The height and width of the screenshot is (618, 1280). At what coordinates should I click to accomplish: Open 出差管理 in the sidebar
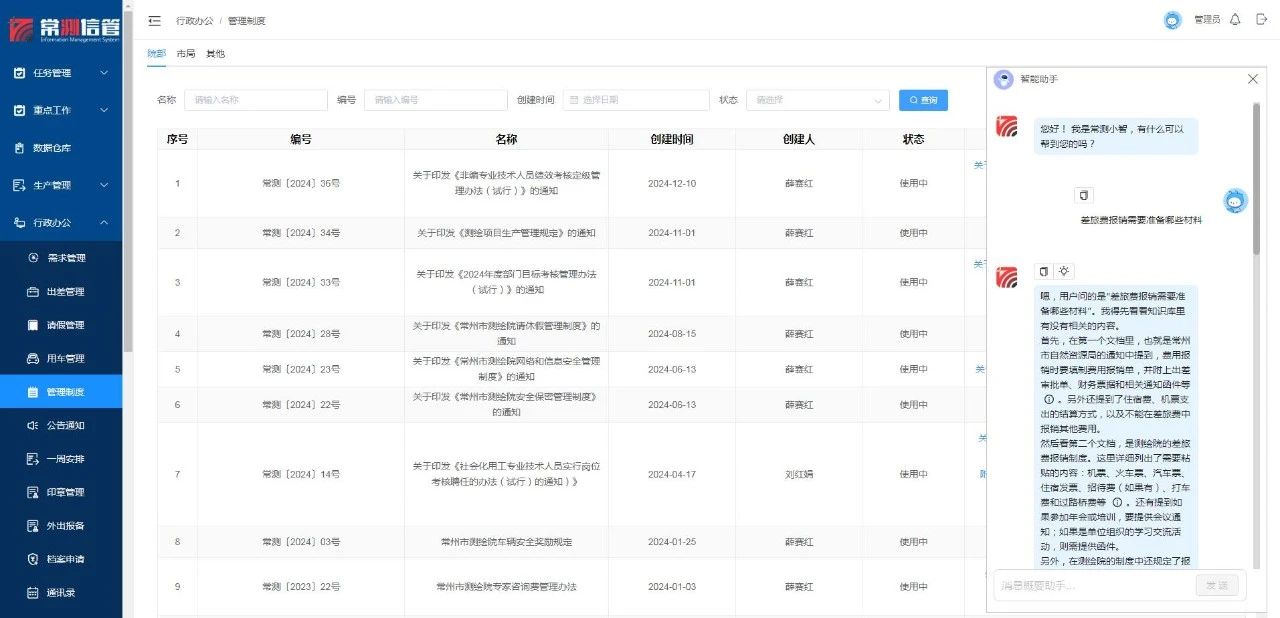coord(65,292)
